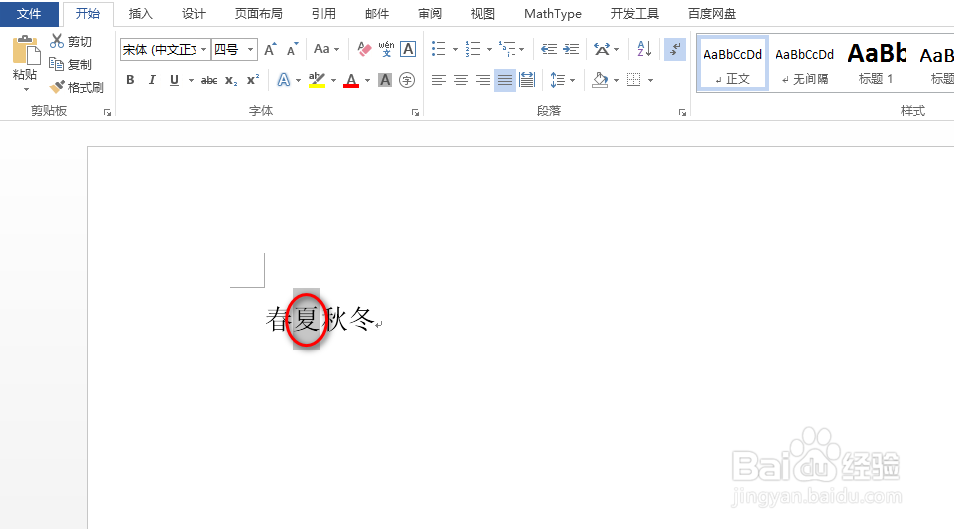Apply paragraph shading with the paint bucket

[x=600, y=80]
